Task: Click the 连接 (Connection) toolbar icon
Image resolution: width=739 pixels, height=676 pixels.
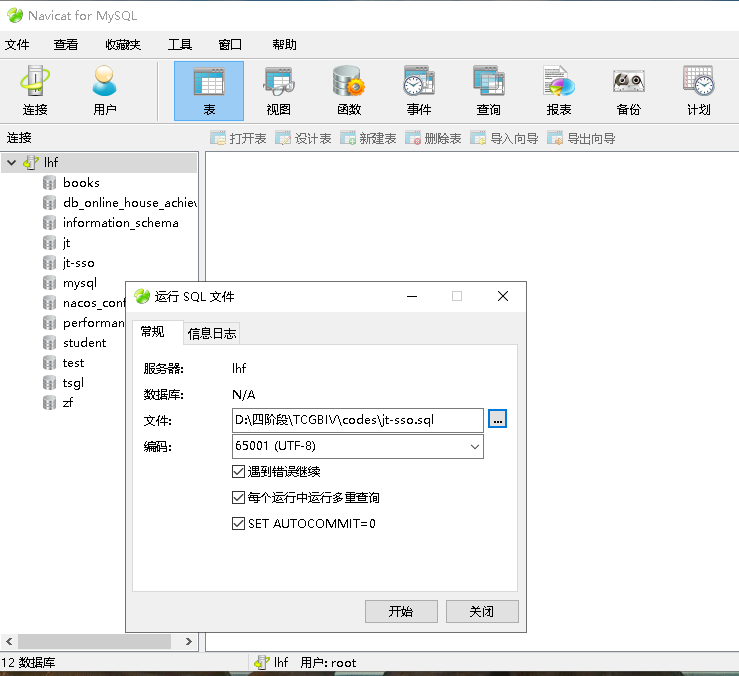Action: click(35, 91)
